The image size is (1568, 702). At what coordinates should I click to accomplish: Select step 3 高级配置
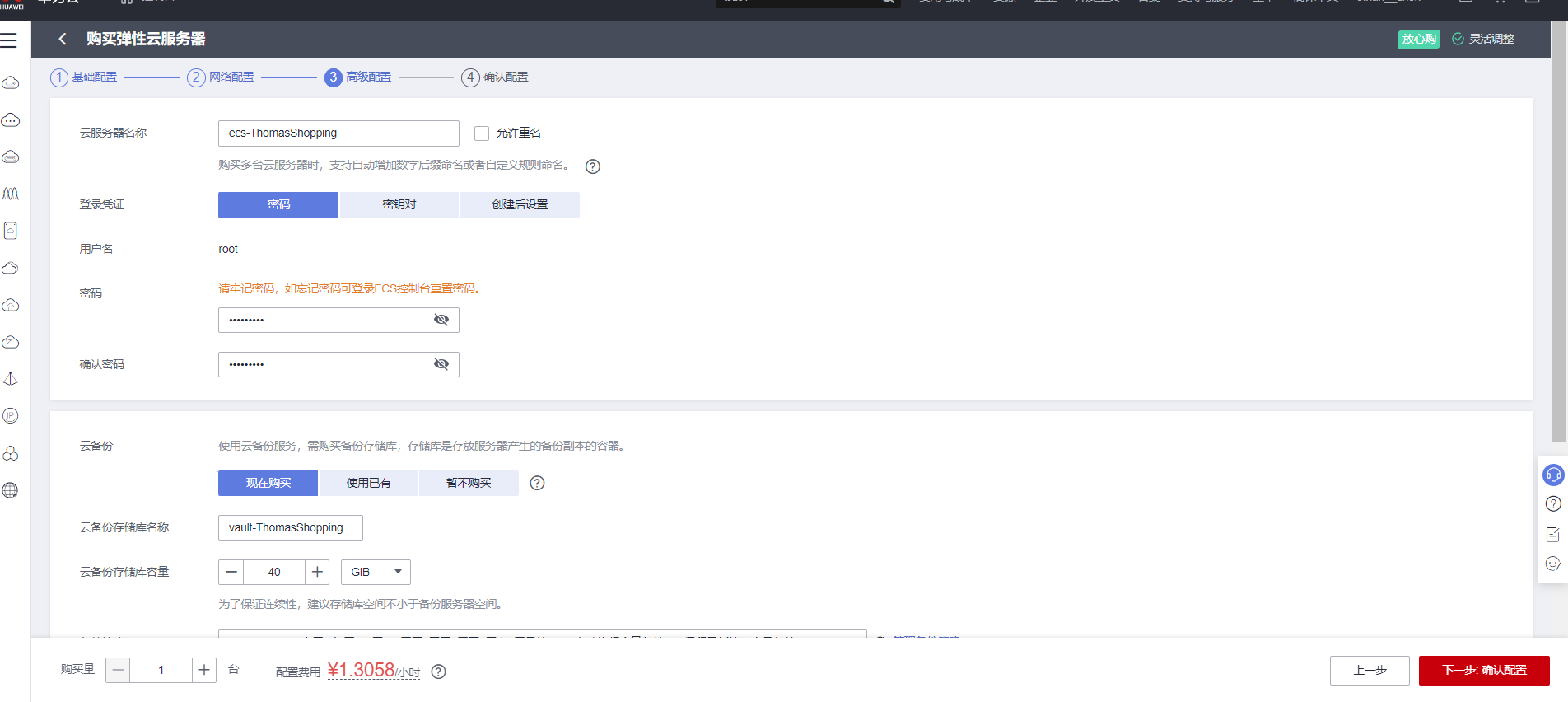pos(358,77)
